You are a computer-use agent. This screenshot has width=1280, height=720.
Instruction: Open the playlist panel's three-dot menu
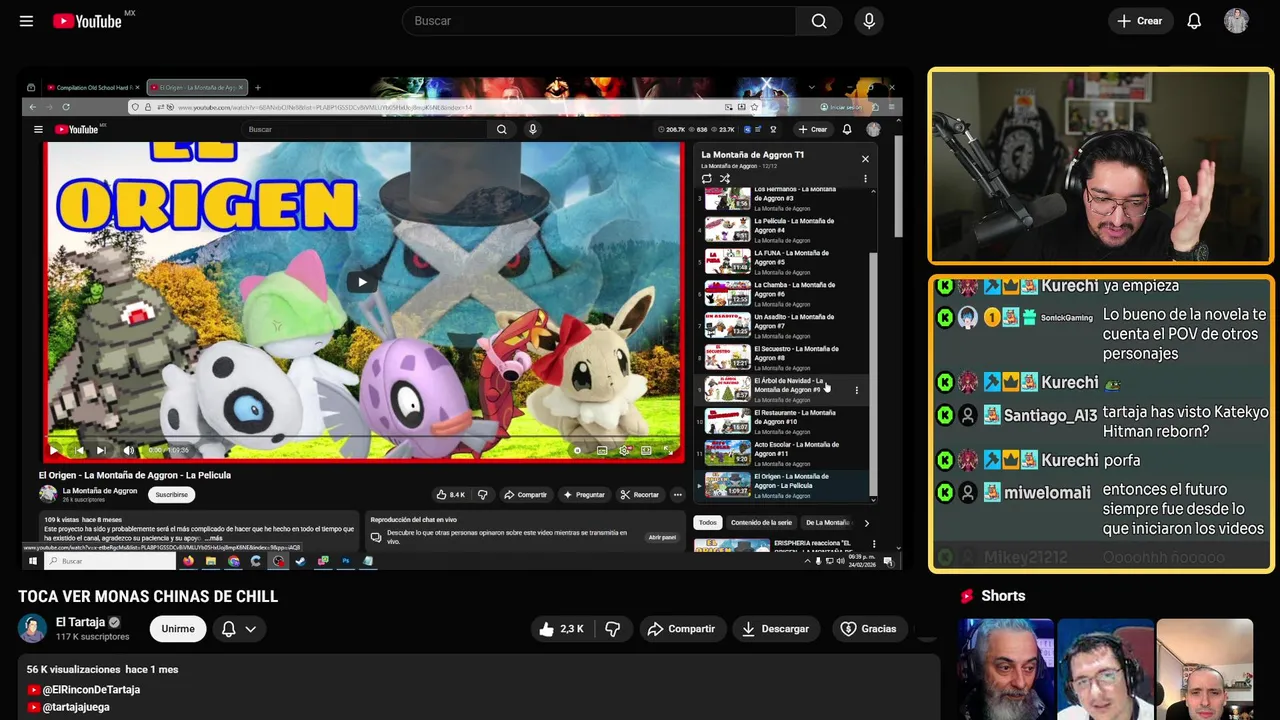click(x=865, y=179)
